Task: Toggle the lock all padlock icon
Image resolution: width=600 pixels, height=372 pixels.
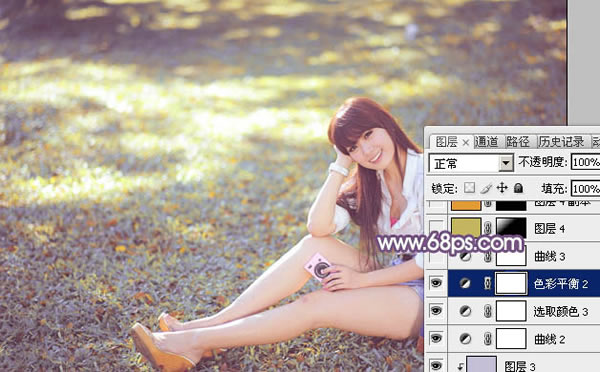Action: point(518,188)
